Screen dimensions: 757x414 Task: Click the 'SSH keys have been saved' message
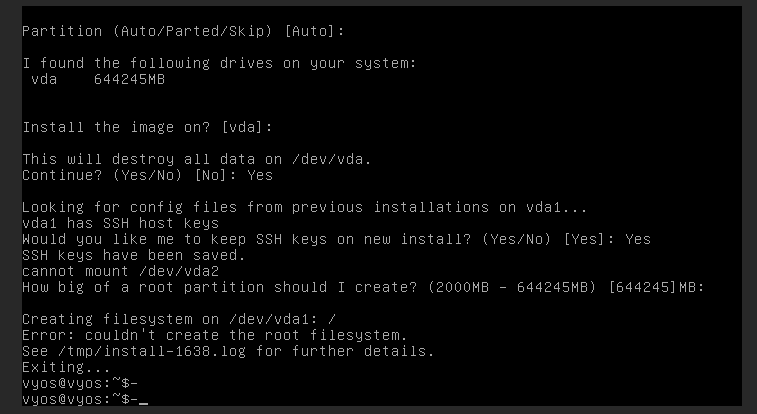121,255
